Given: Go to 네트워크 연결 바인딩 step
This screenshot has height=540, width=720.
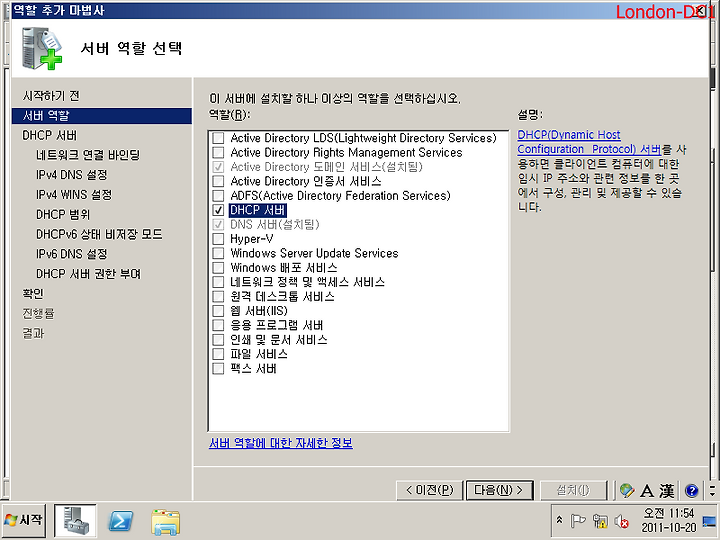Looking at the screenshot, I should 88,155.
